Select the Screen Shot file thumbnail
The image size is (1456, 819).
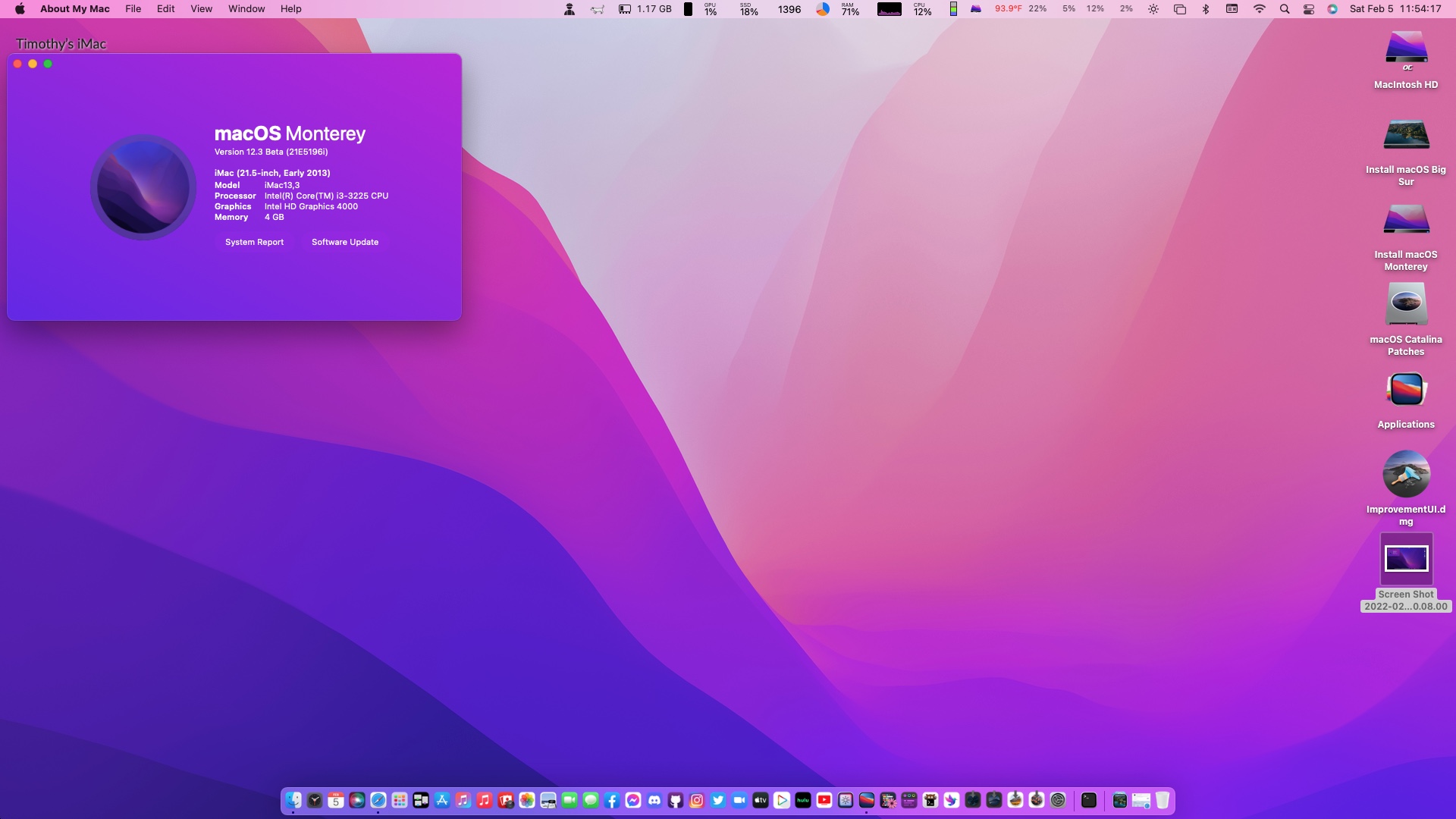pyautogui.click(x=1406, y=559)
